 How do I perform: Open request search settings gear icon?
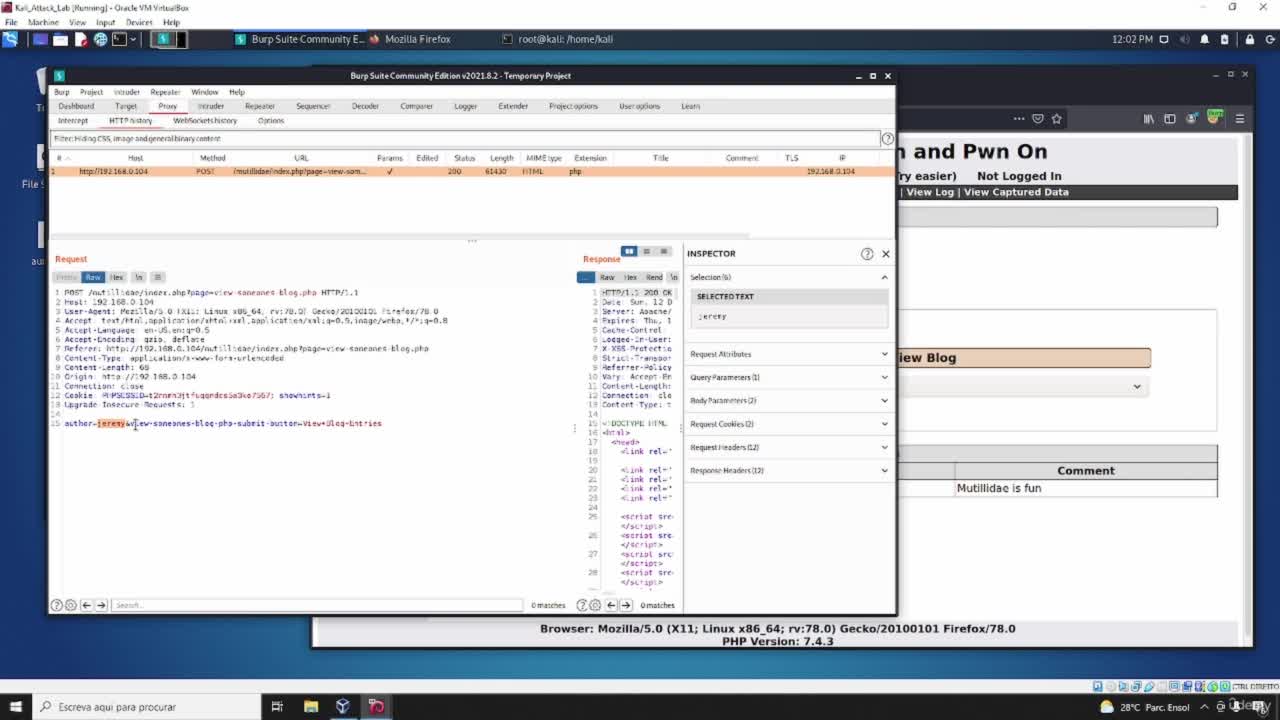(x=70, y=605)
